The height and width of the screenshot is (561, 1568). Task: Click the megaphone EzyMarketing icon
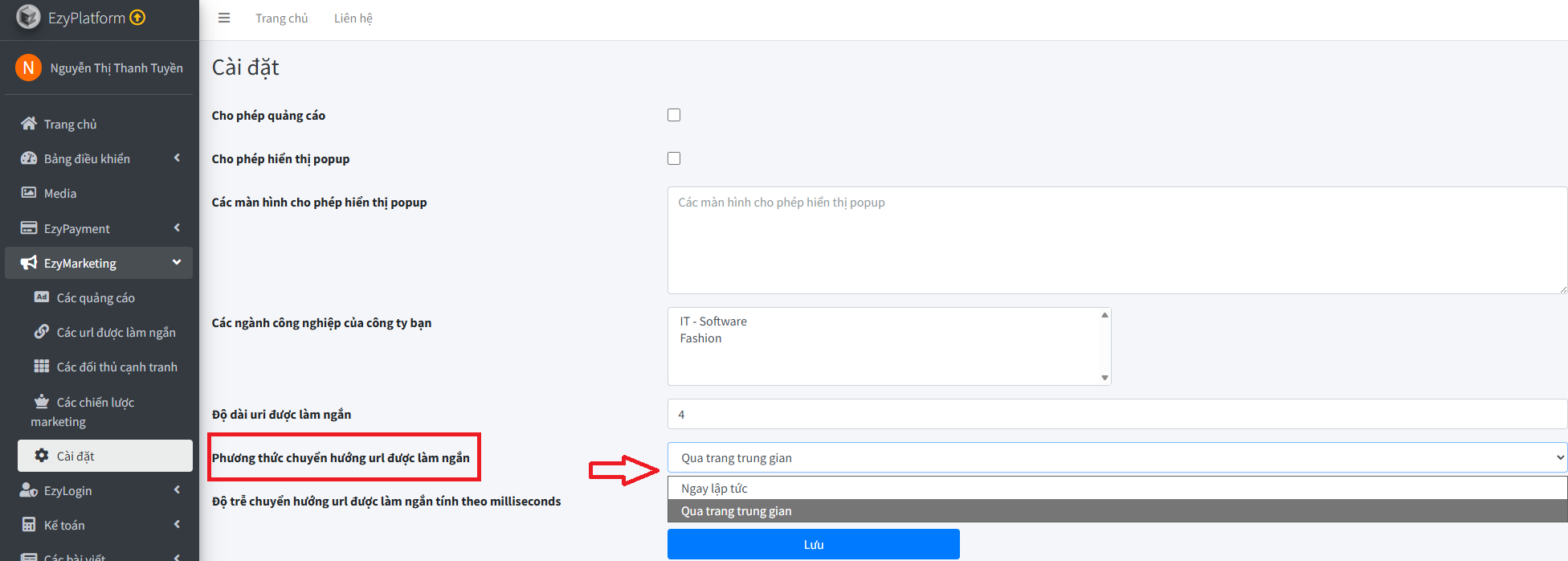(29, 263)
